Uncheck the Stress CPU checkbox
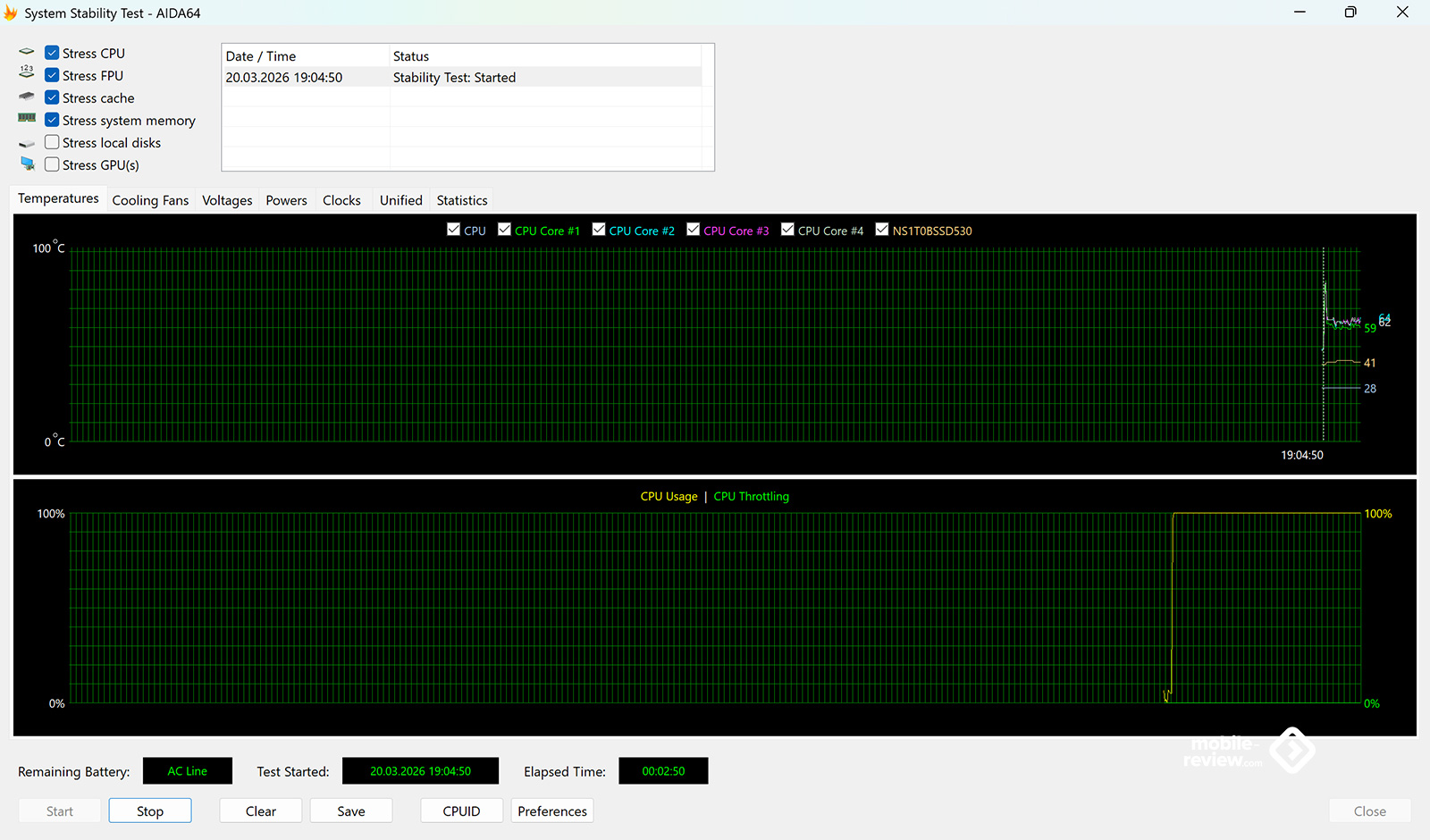The height and width of the screenshot is (840, 1430). pyautogui.click(x=52, y=53)
